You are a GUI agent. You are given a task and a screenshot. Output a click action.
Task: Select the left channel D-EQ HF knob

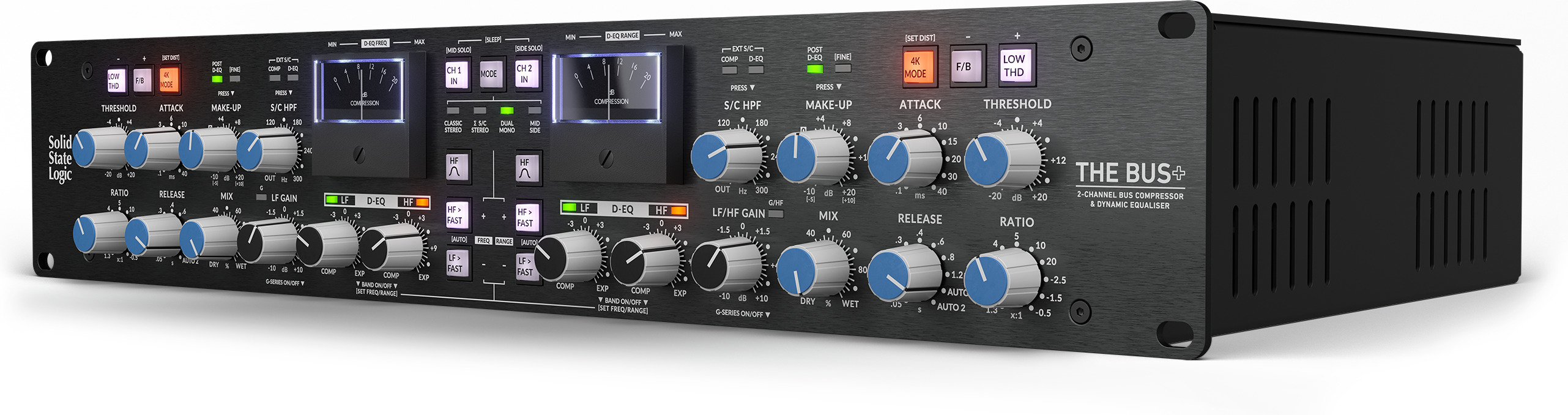(x=392, y=246)
